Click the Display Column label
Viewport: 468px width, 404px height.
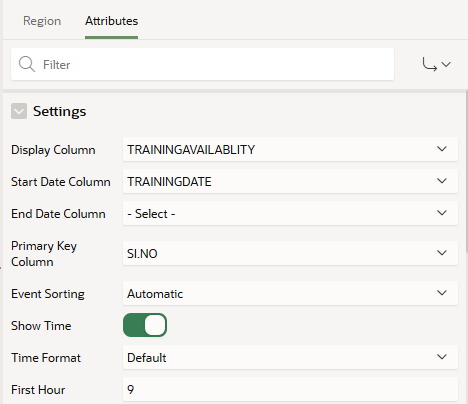[x=53, y=150]
